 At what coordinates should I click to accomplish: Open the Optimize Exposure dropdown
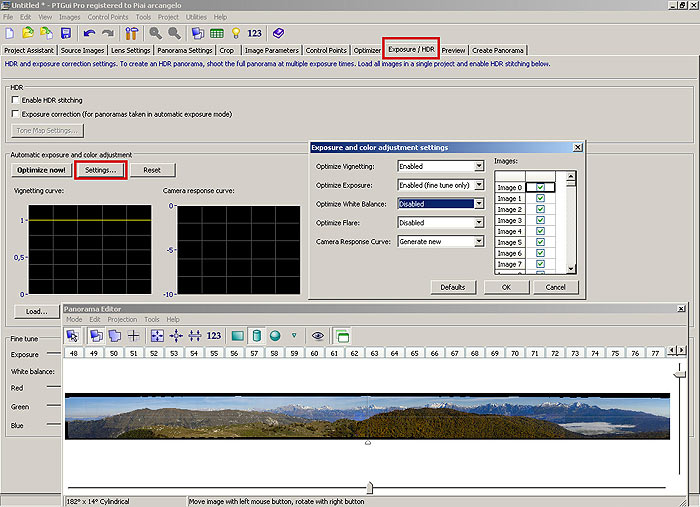[479, 185]
